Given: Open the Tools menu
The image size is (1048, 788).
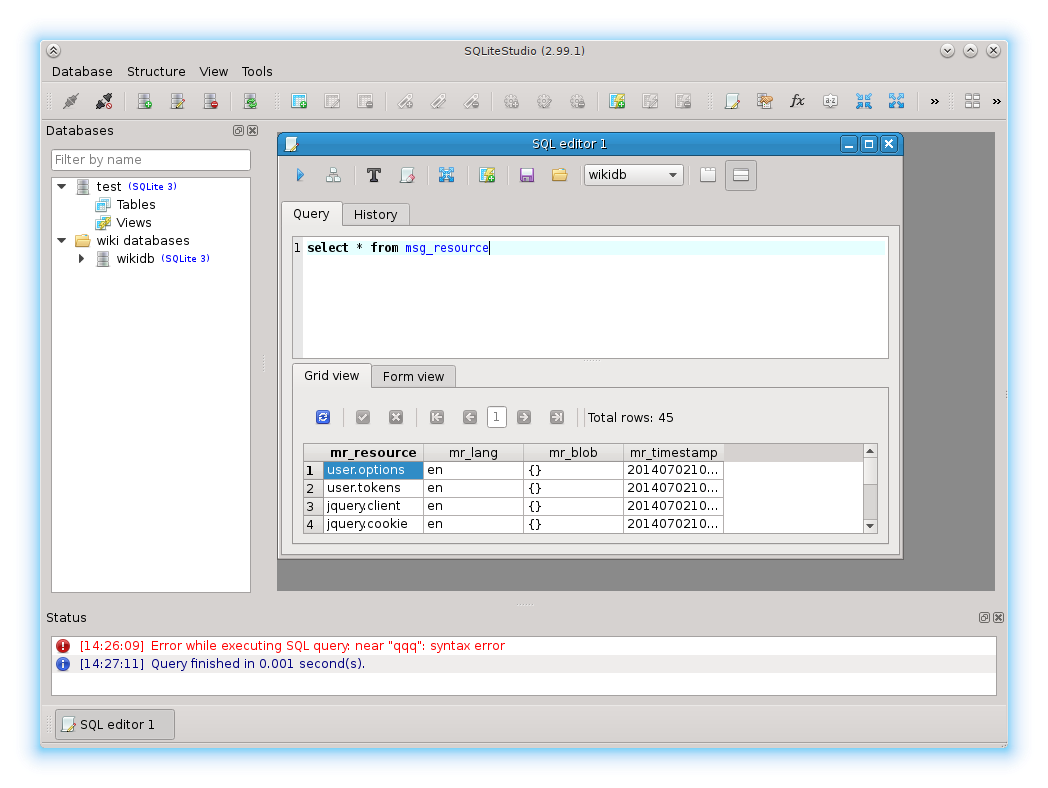Looking at the screenshot, I should 257,72.
